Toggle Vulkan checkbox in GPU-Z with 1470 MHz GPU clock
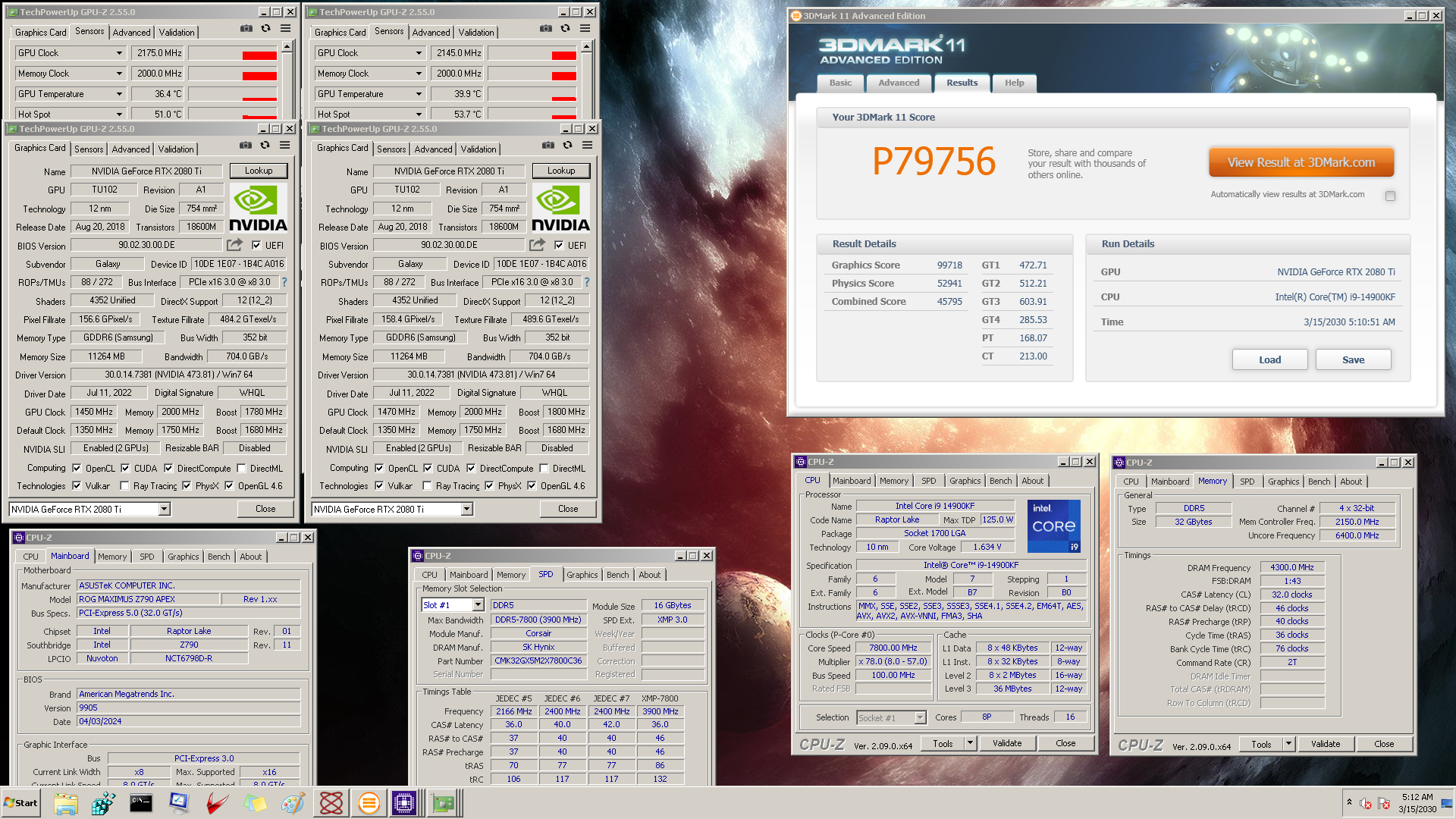1456x819 pixels. (379, 486)
